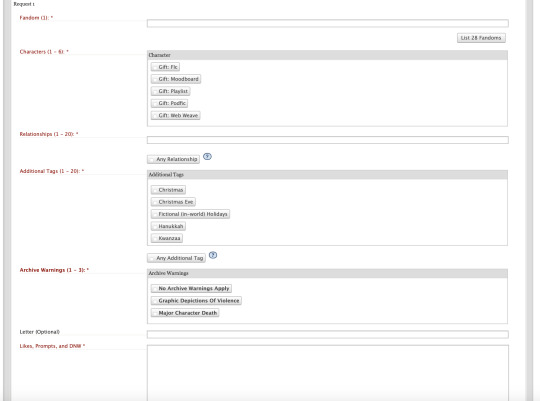This screenshot has width=540, height=401.
Task: Click the Additional Tags list header
Action: tap(327, 175)
